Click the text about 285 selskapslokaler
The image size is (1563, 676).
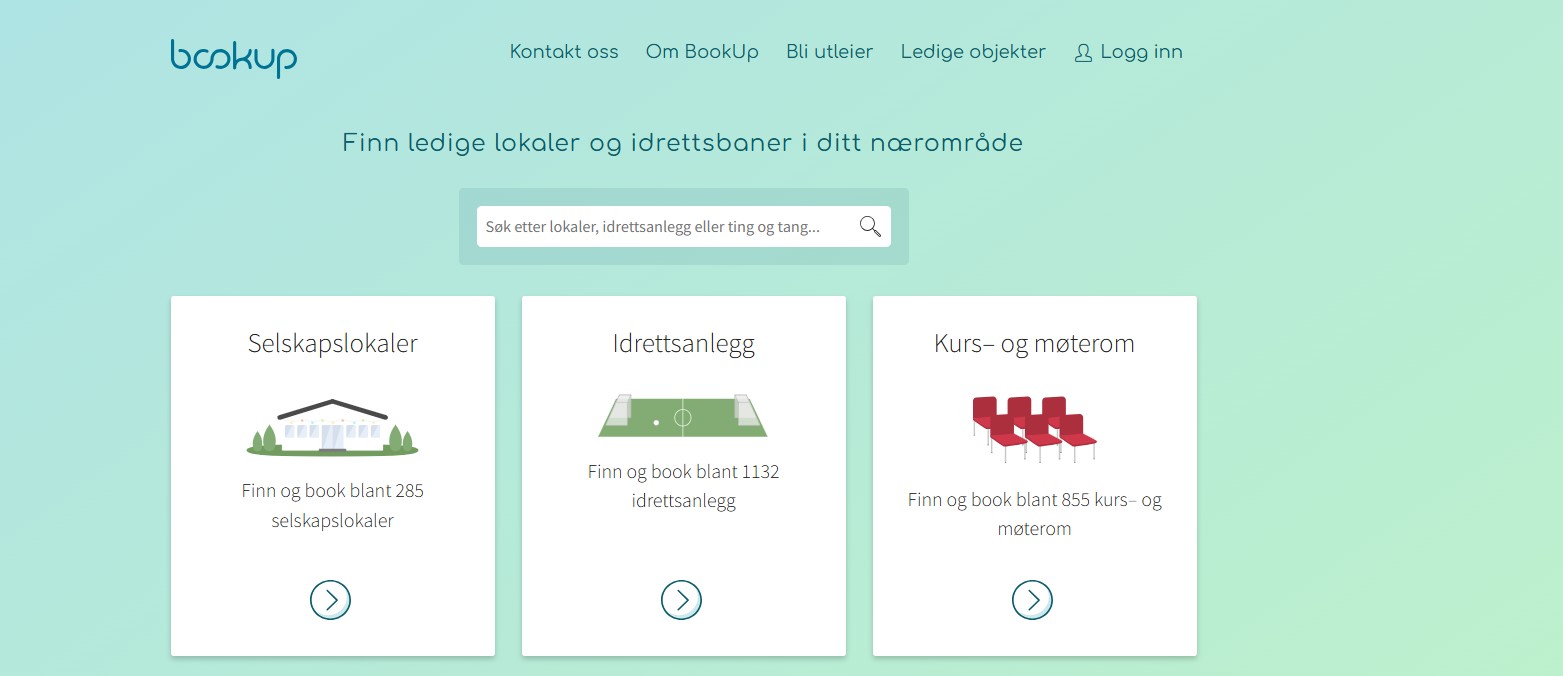[333, 506]
